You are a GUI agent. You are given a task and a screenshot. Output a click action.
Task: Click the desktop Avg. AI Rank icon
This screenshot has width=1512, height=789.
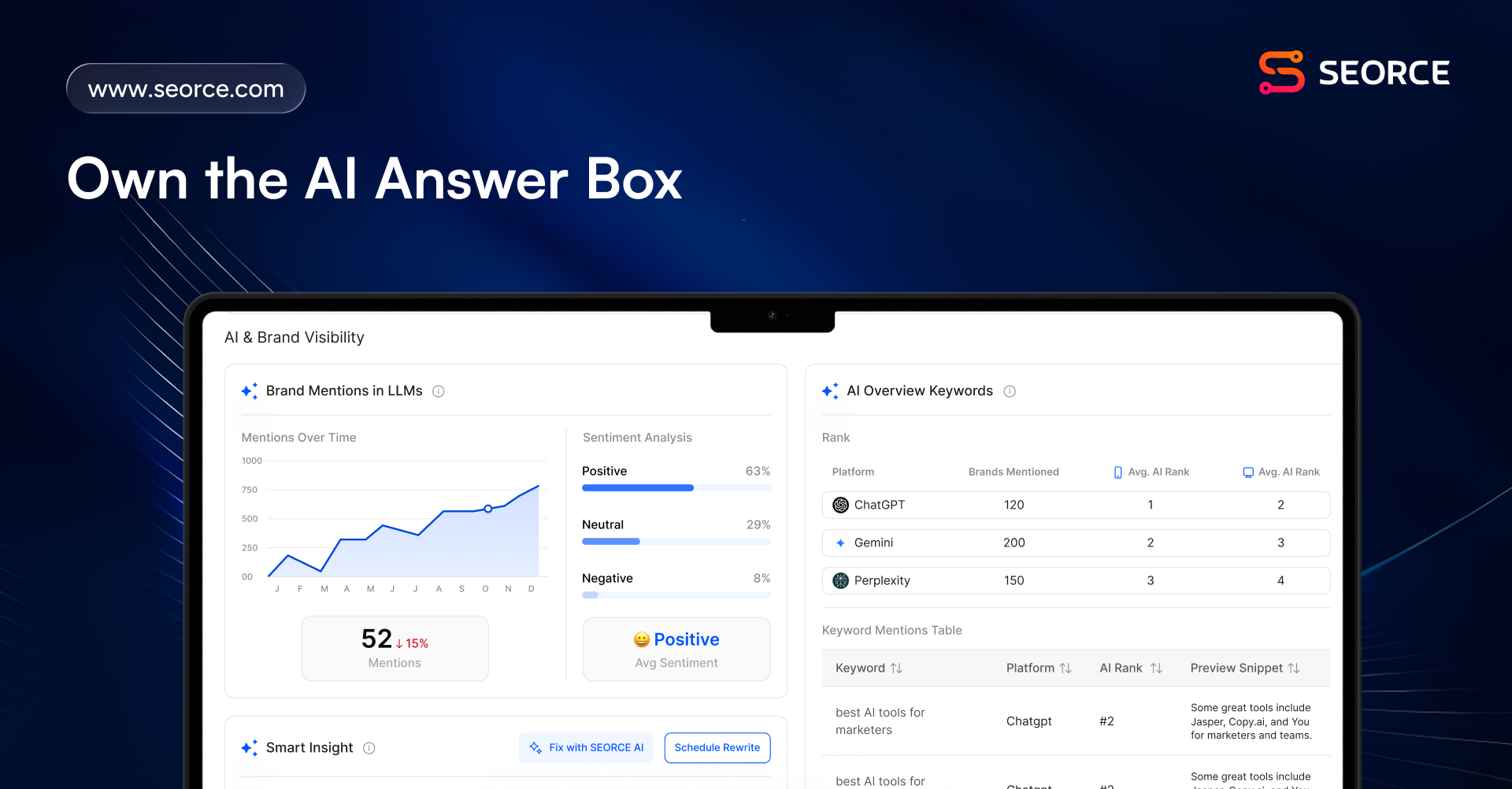[x=1248, y=472]
